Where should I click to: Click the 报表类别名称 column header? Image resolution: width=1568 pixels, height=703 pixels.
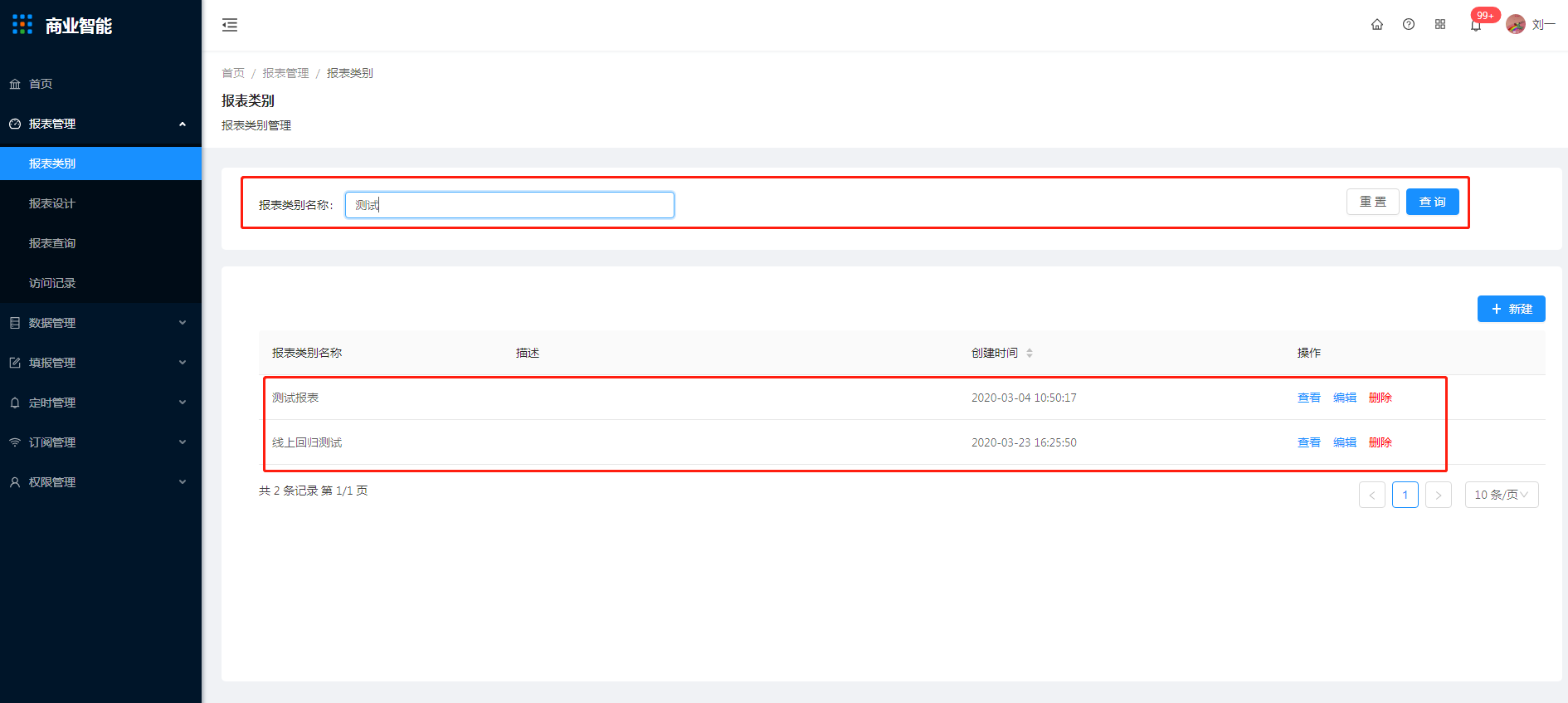307,353
